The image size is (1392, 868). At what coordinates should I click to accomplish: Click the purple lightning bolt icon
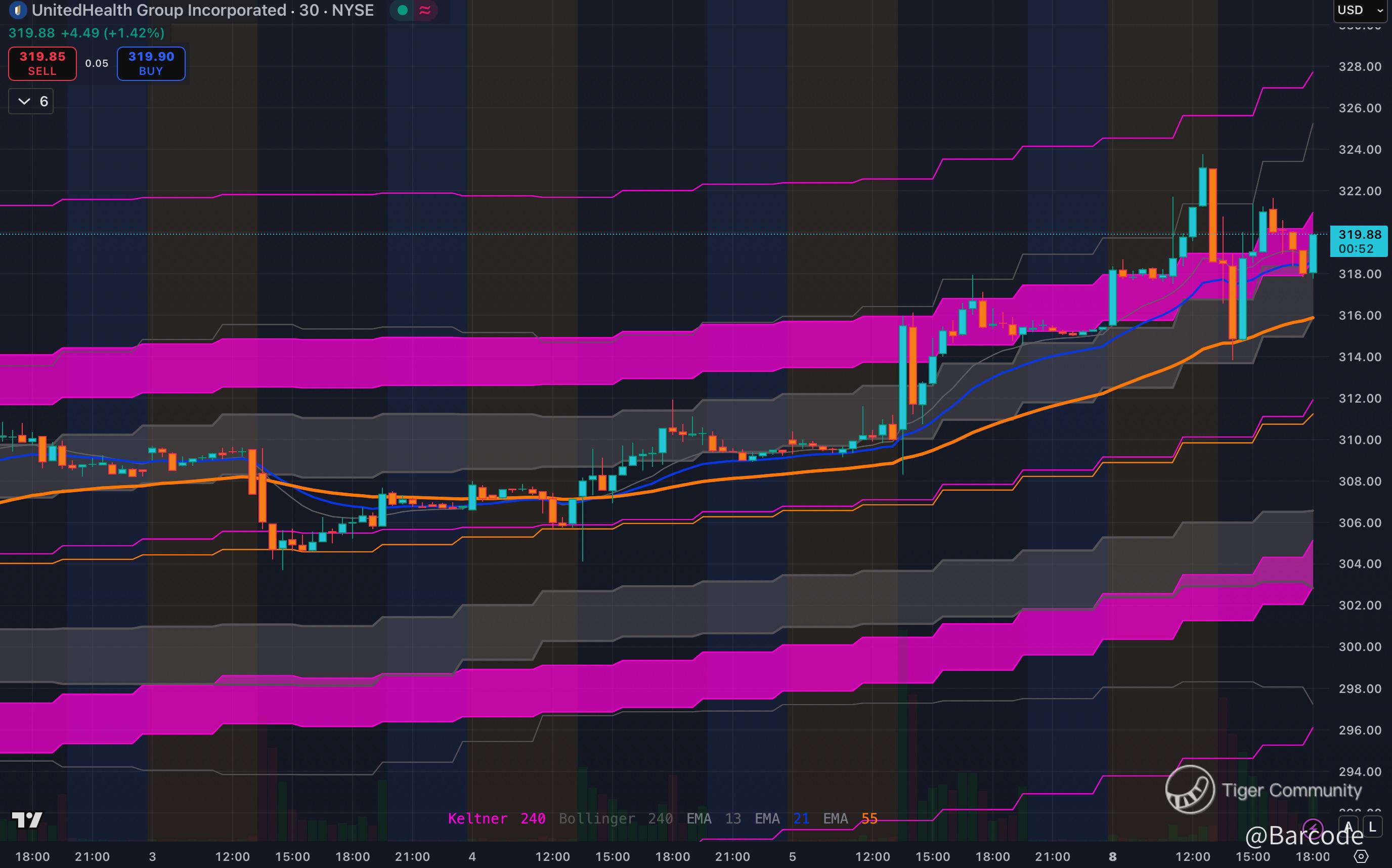(1313, 829)
